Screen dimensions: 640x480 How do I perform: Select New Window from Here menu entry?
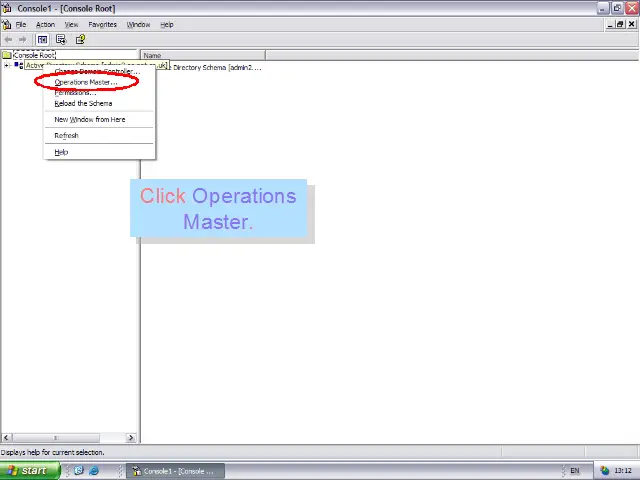[x=89, y=119]
